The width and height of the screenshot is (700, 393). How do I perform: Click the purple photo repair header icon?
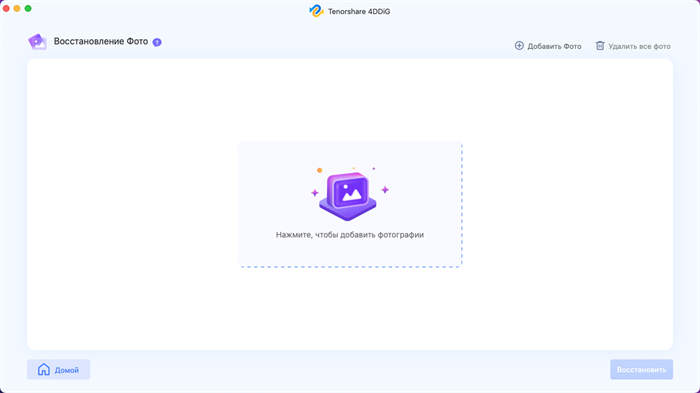tap(38, 42)
